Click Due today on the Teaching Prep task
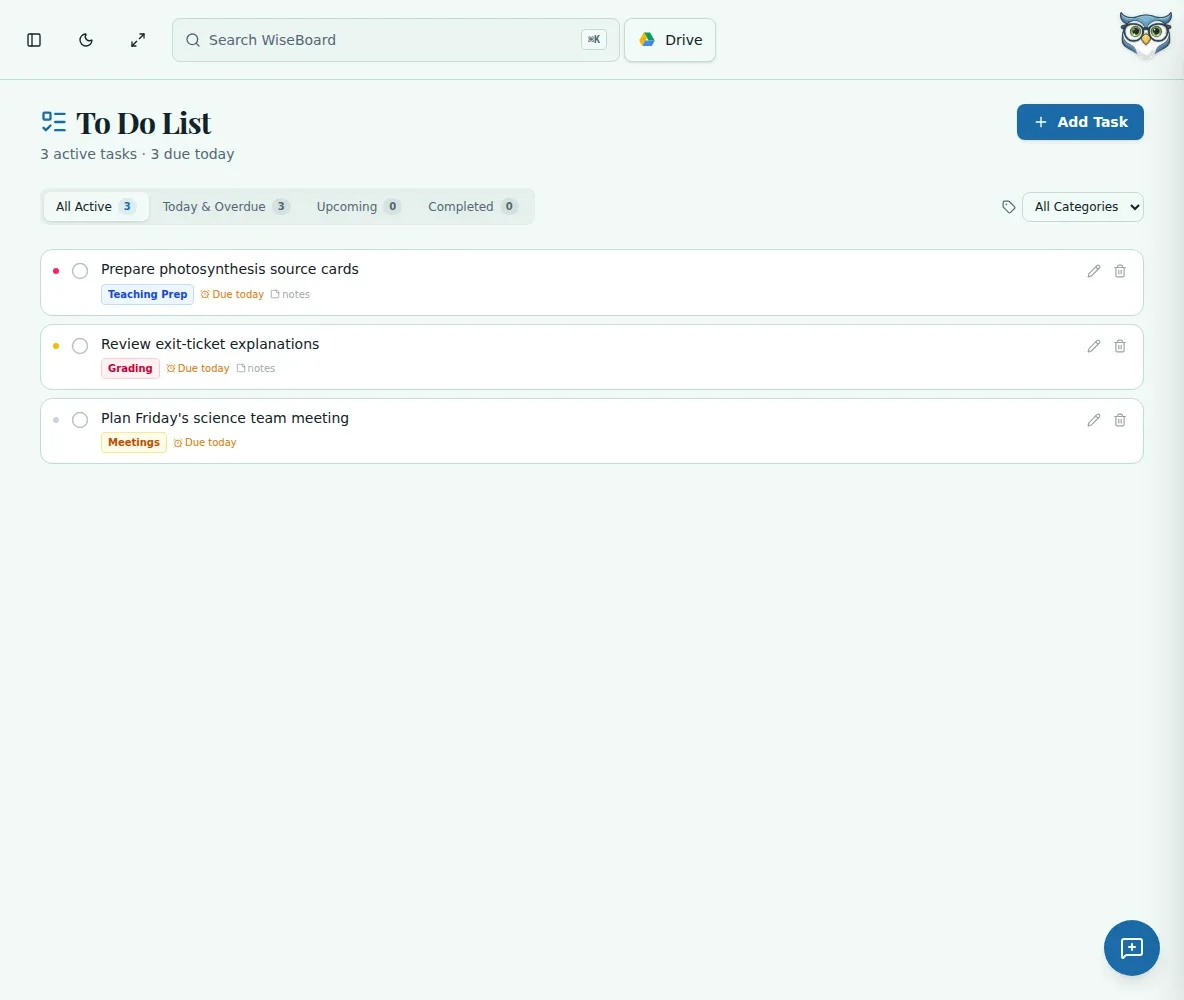Viewport: 1184px width, 1000px height. (232, 295)
